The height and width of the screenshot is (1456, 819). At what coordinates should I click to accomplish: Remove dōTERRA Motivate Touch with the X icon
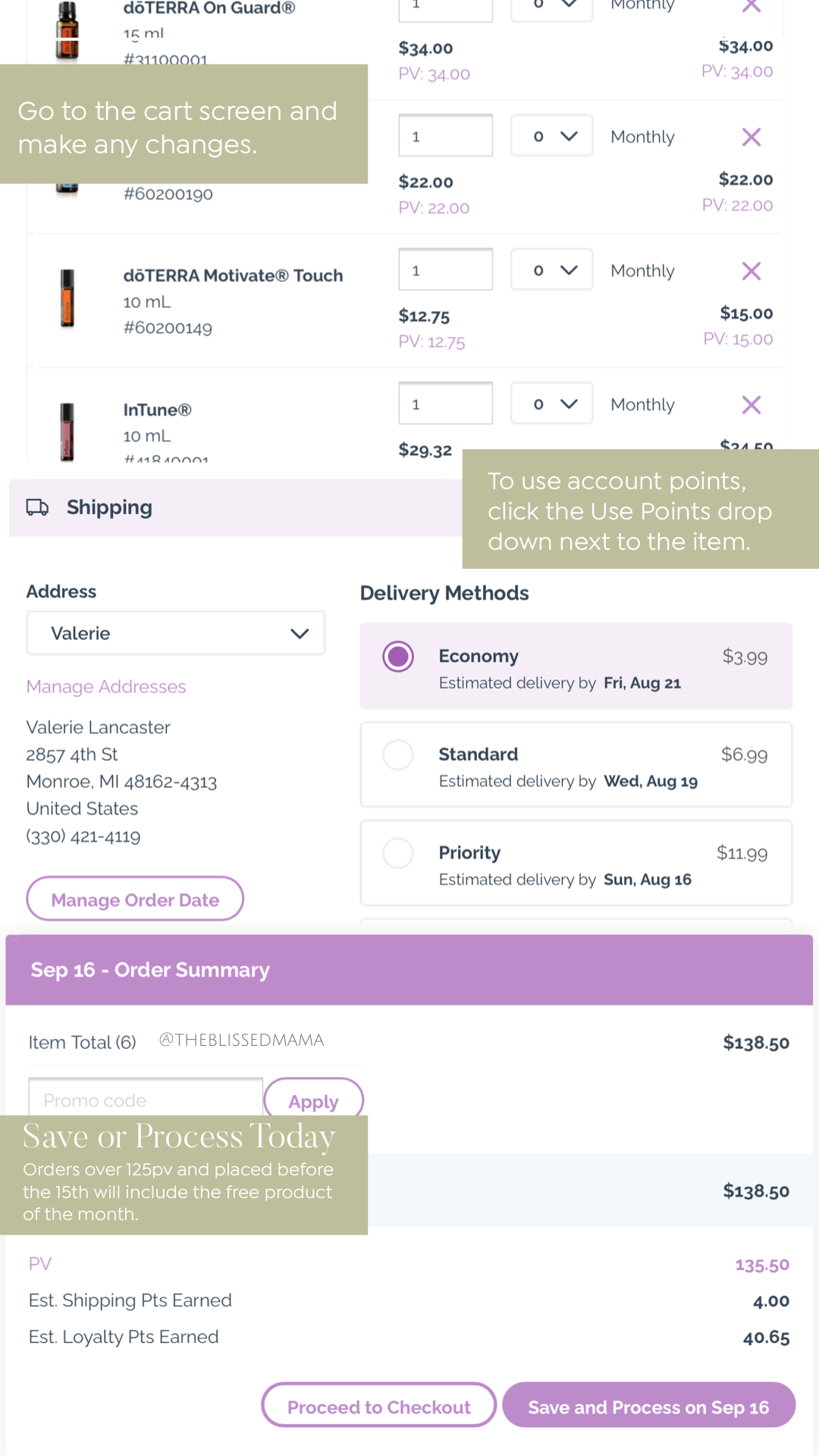click(x=751, y=271)
